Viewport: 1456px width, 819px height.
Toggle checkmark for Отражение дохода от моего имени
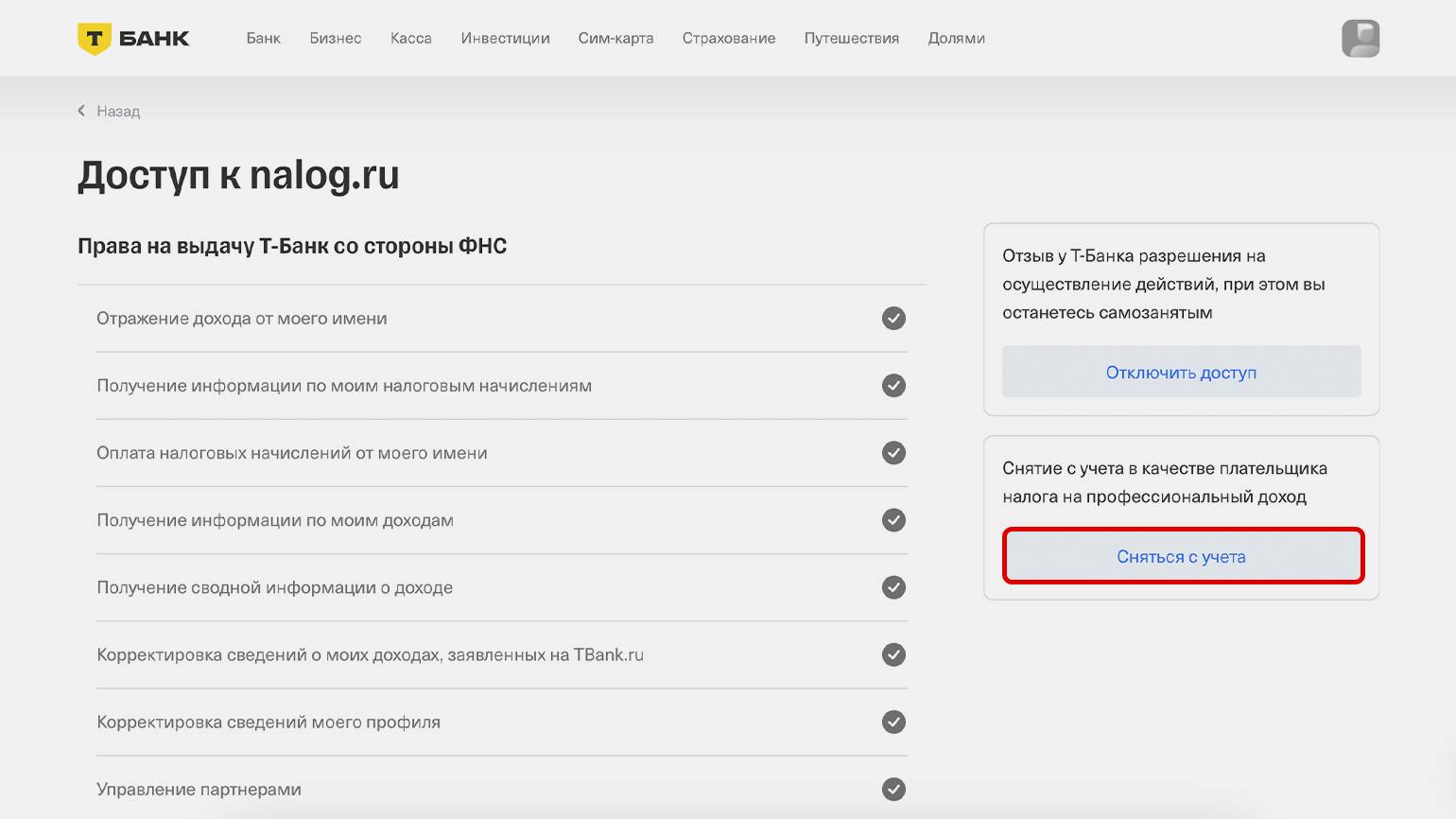[893, 319]
